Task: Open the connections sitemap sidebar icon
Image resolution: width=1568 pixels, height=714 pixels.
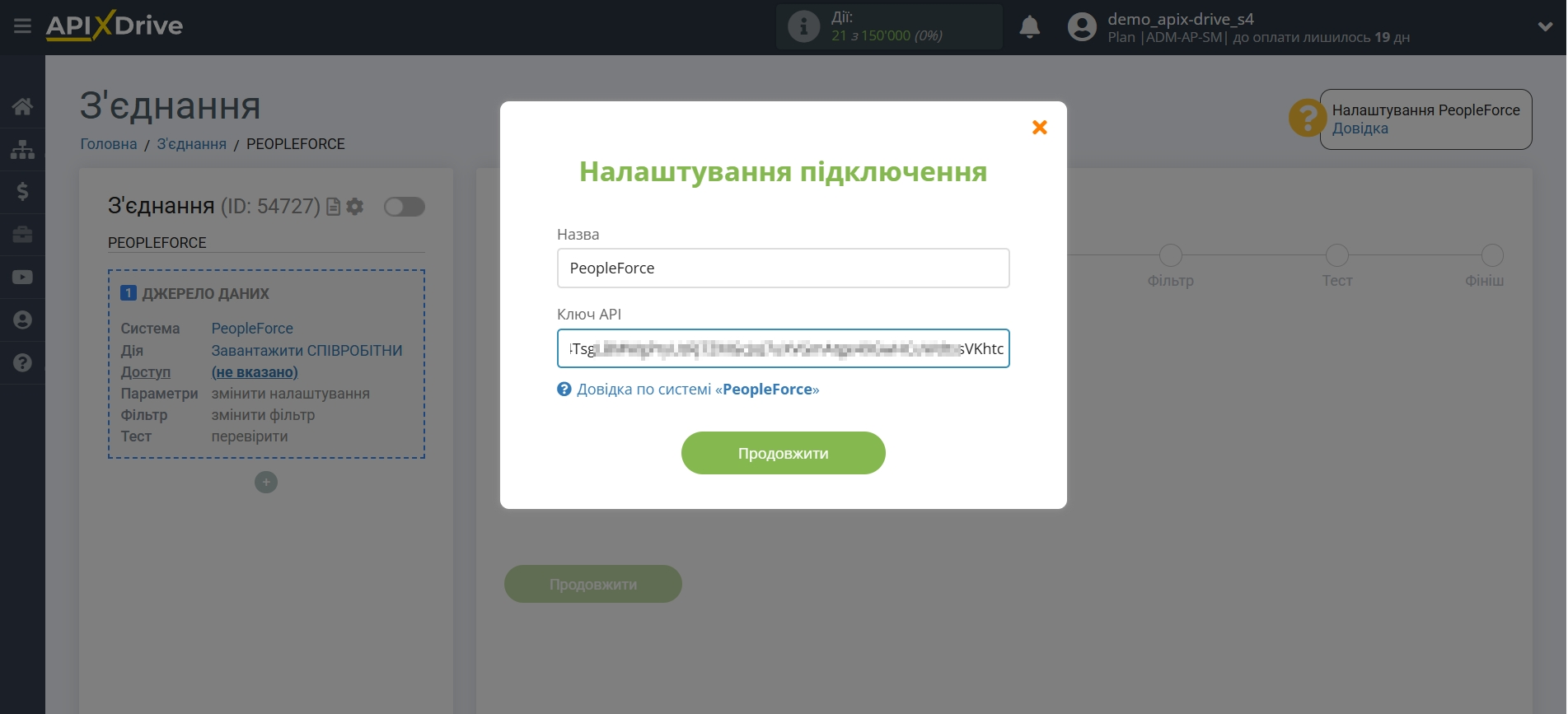Action: click(x=22, y=149)
